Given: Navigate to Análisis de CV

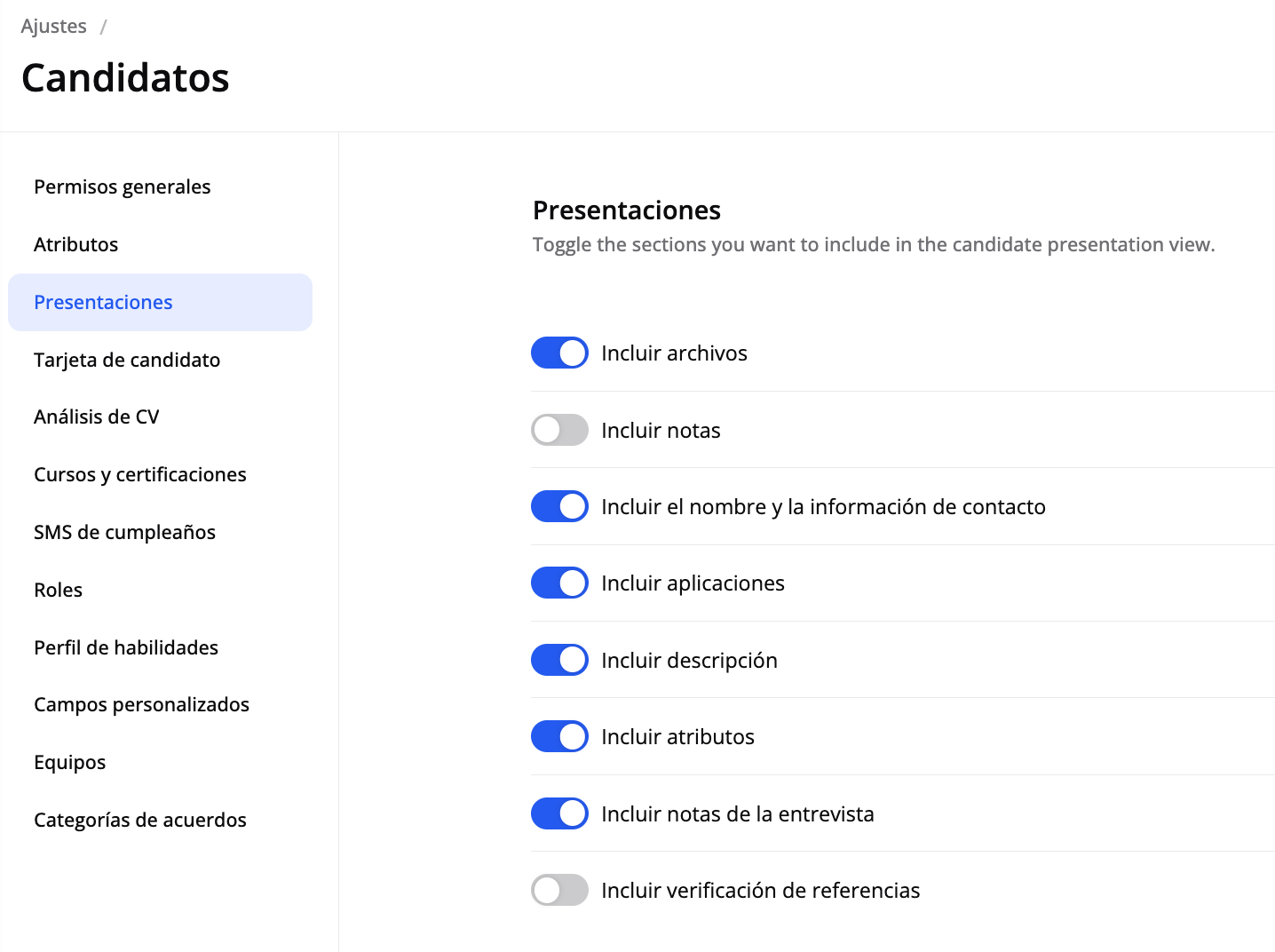Looking at the screenshot, I should click(x=97, y=416).
